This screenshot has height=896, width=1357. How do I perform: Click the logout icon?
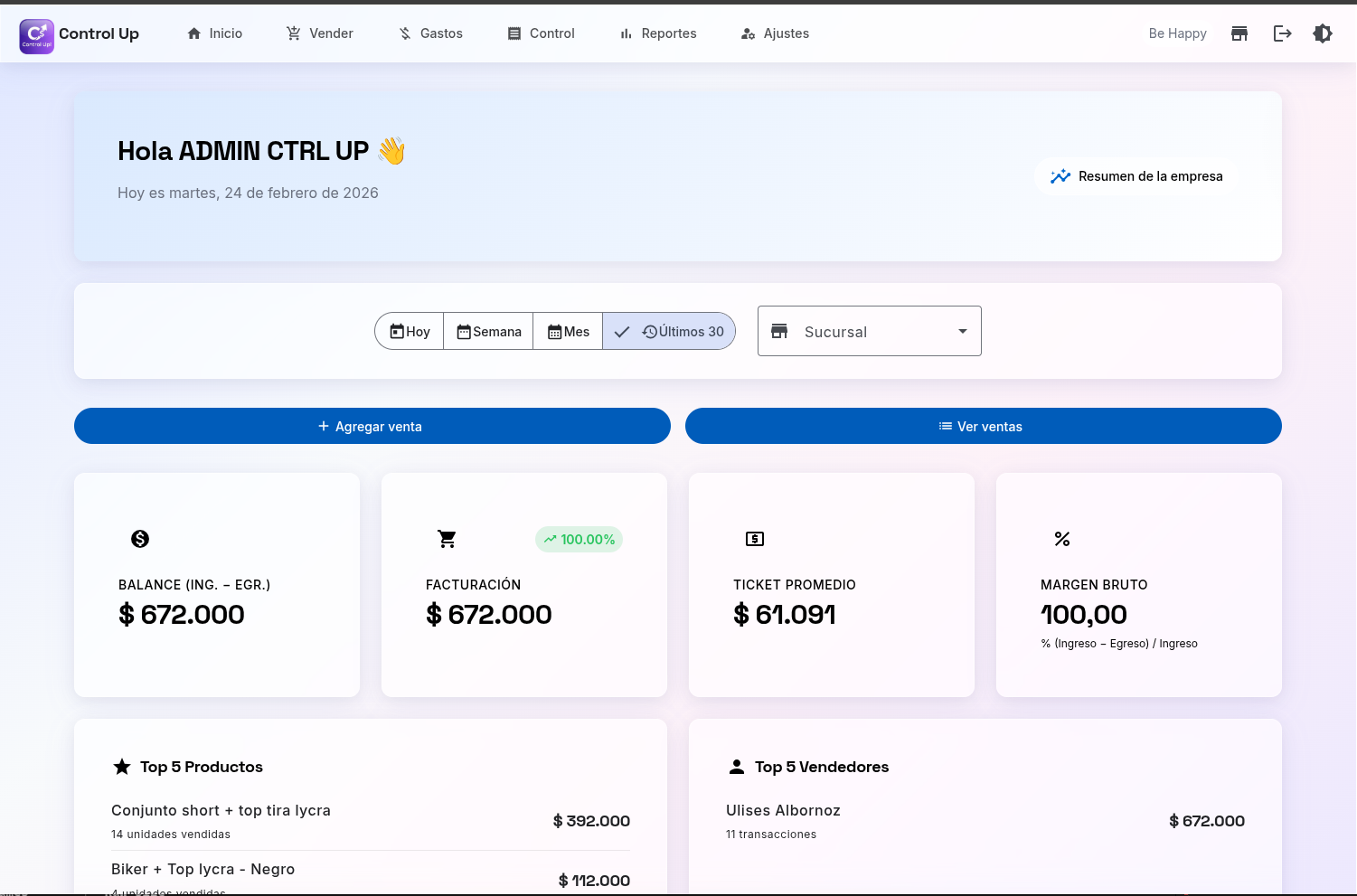pos(1282,33)
